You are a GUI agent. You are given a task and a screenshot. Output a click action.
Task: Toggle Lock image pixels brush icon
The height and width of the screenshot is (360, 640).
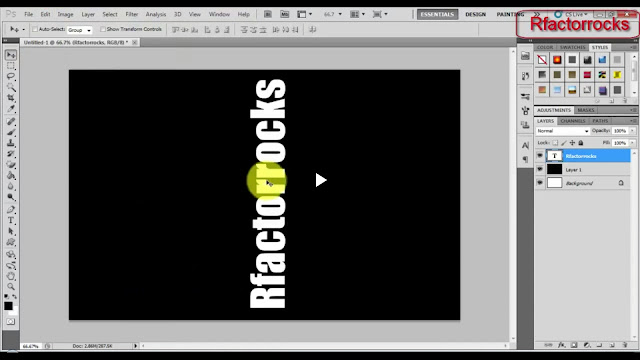564,143
